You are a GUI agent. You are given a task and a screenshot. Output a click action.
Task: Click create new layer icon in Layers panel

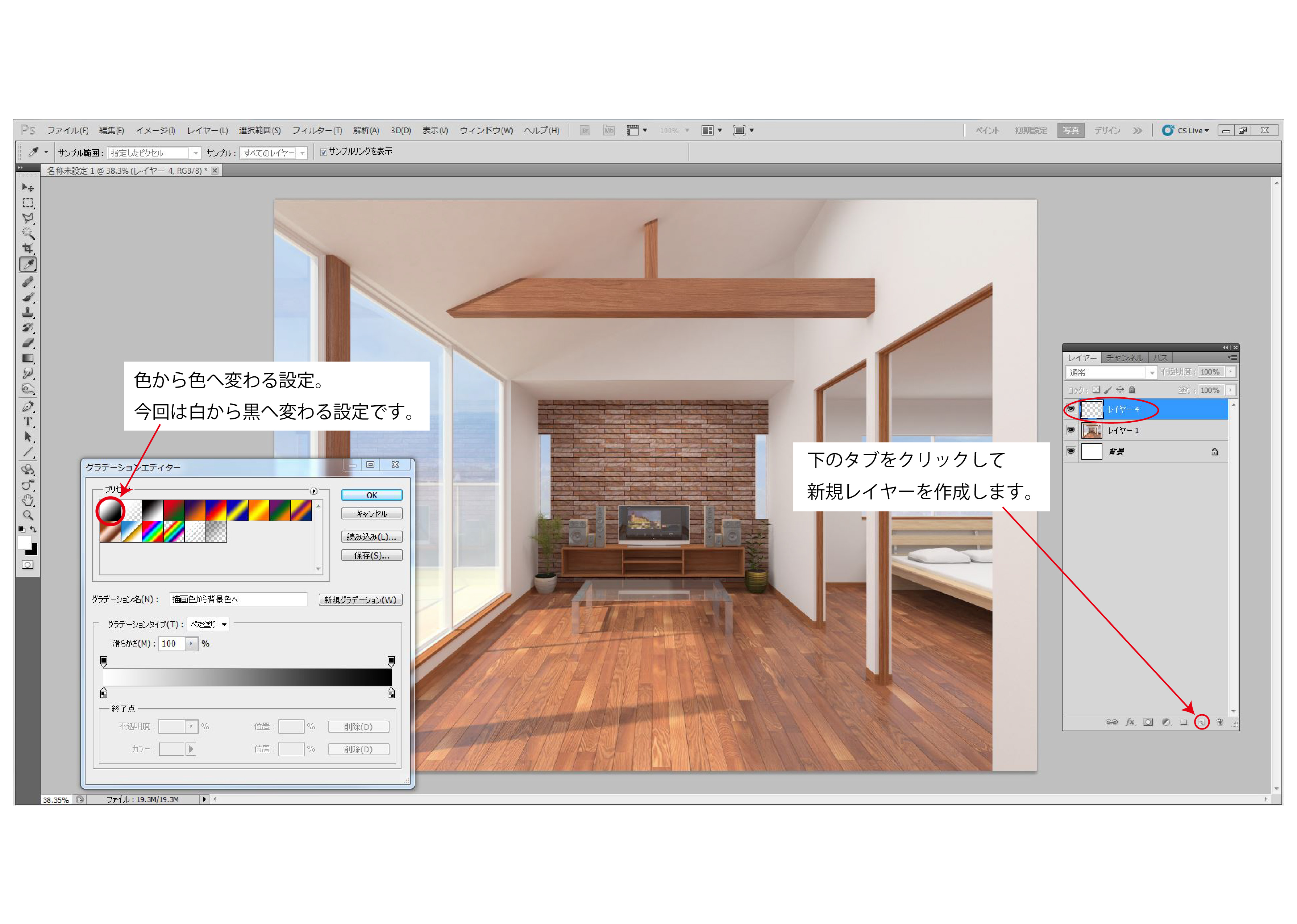[x=1201, y=722]
